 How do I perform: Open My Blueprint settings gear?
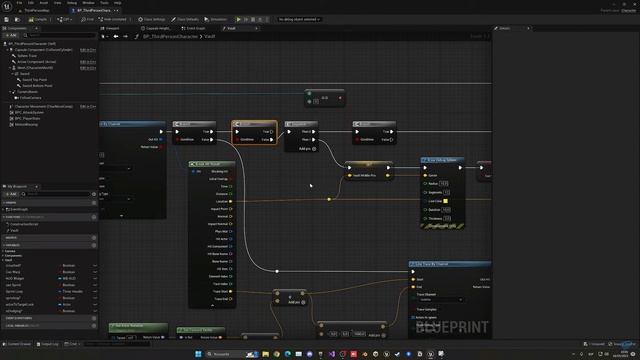pos(94,194)
